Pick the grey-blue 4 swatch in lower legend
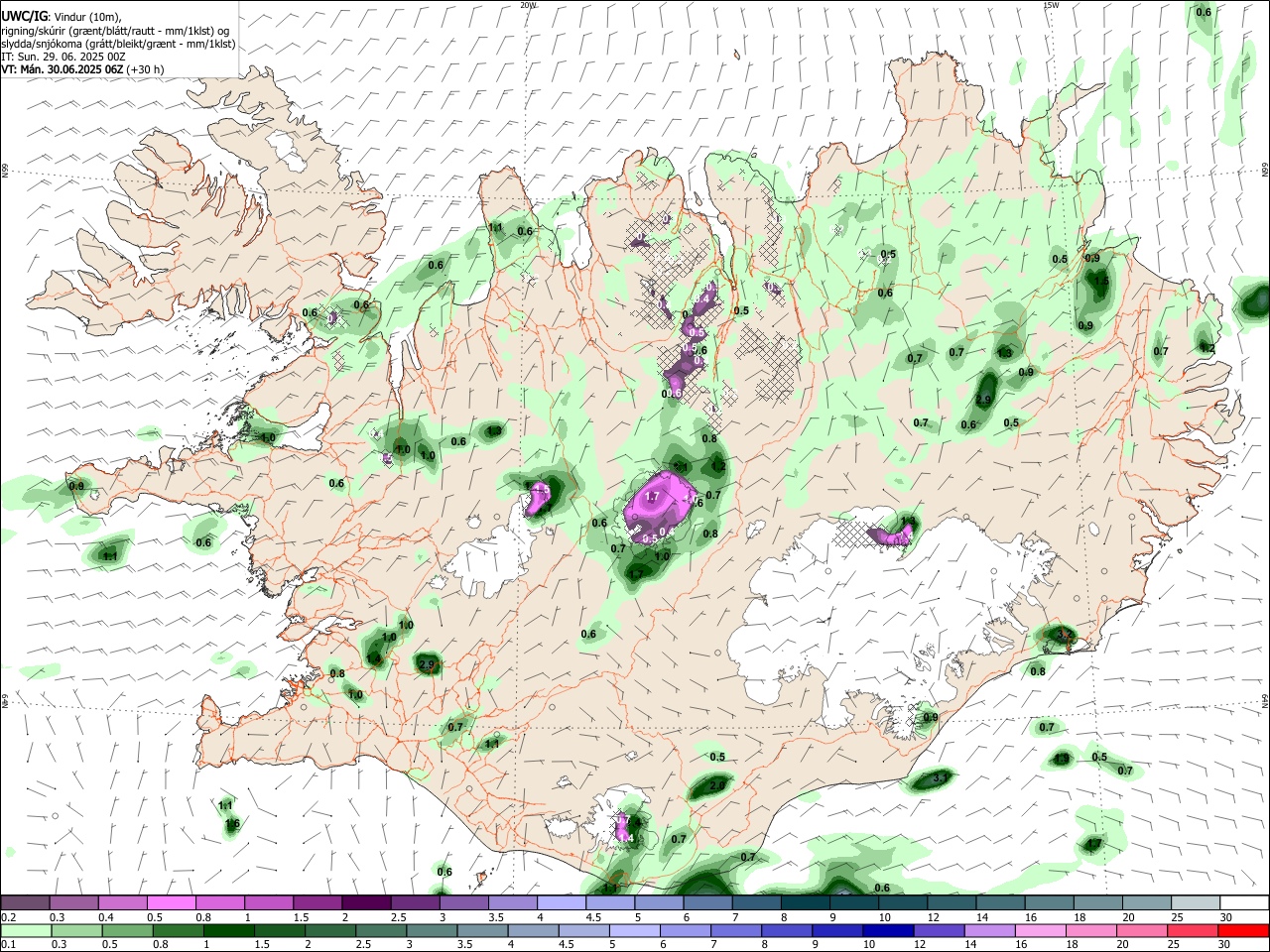The width and height of the screenshot is (1270, 952). (x=534, y=930)
